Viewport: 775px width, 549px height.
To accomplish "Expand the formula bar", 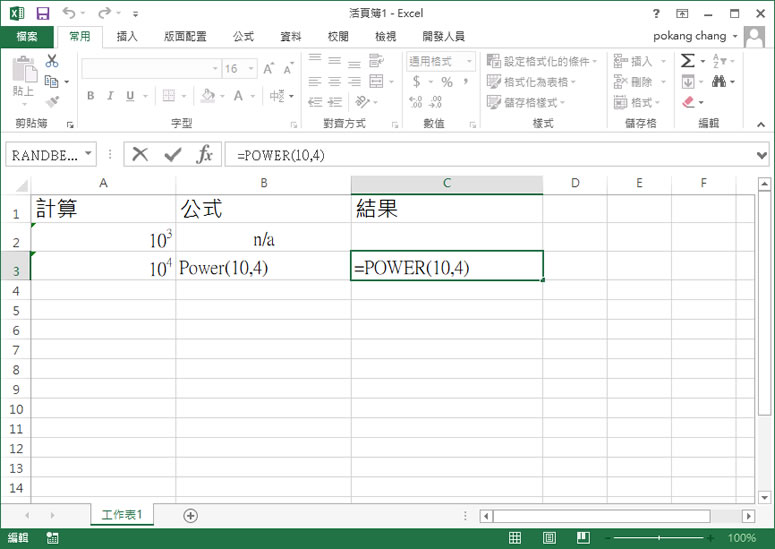I will (x=762, y=156).
